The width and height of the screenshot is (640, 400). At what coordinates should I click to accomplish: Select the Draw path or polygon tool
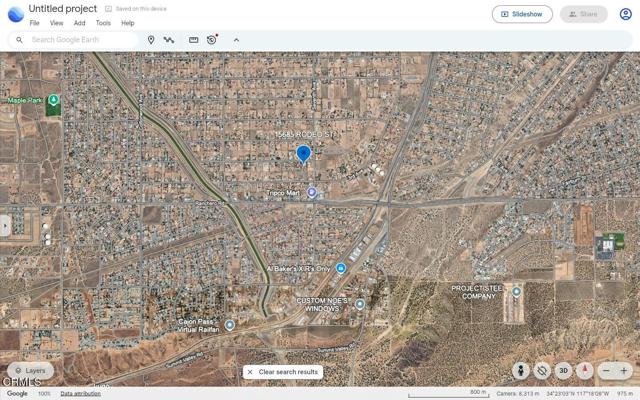pos(169,40)
